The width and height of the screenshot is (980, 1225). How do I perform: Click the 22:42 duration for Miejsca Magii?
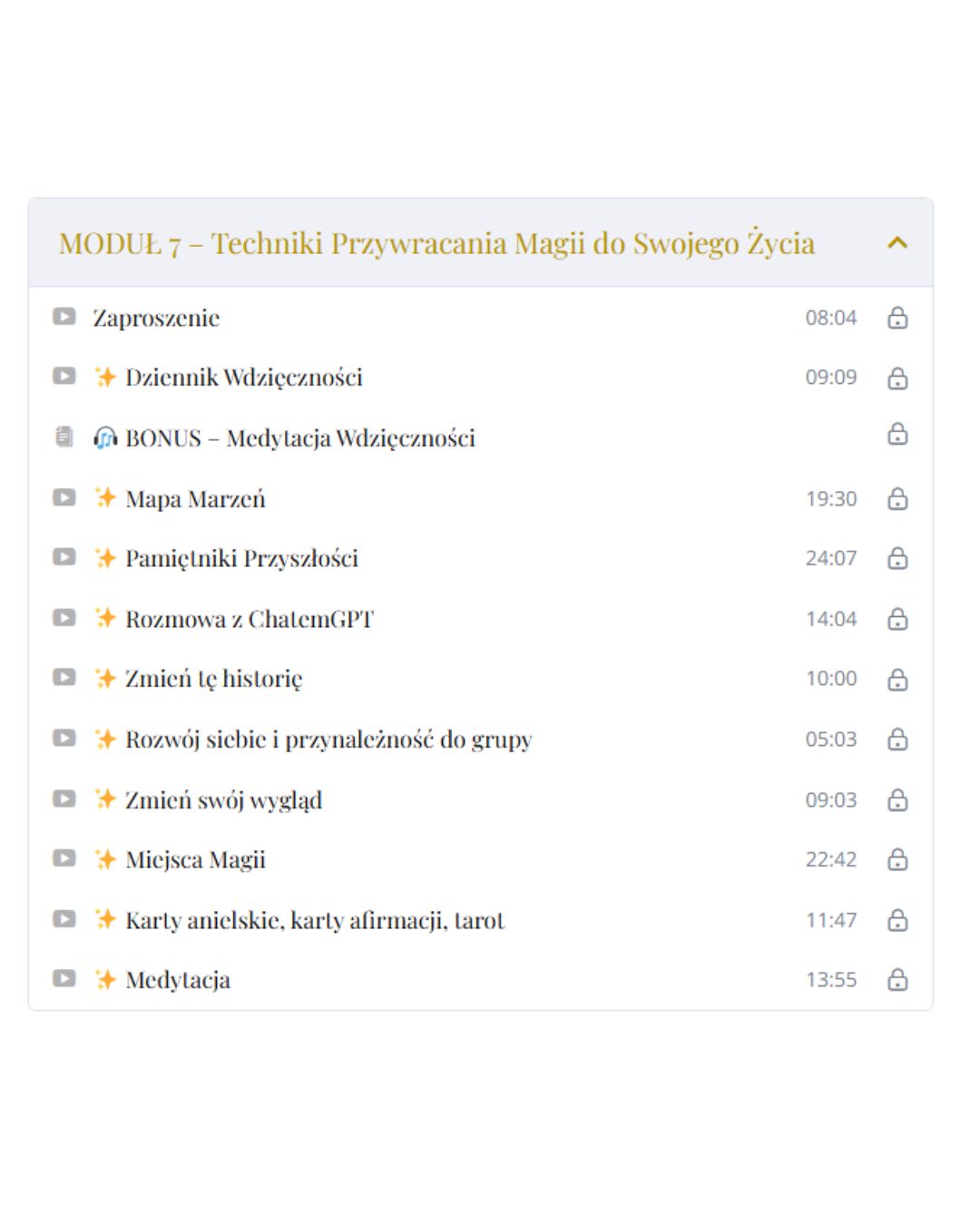point(830,859)
